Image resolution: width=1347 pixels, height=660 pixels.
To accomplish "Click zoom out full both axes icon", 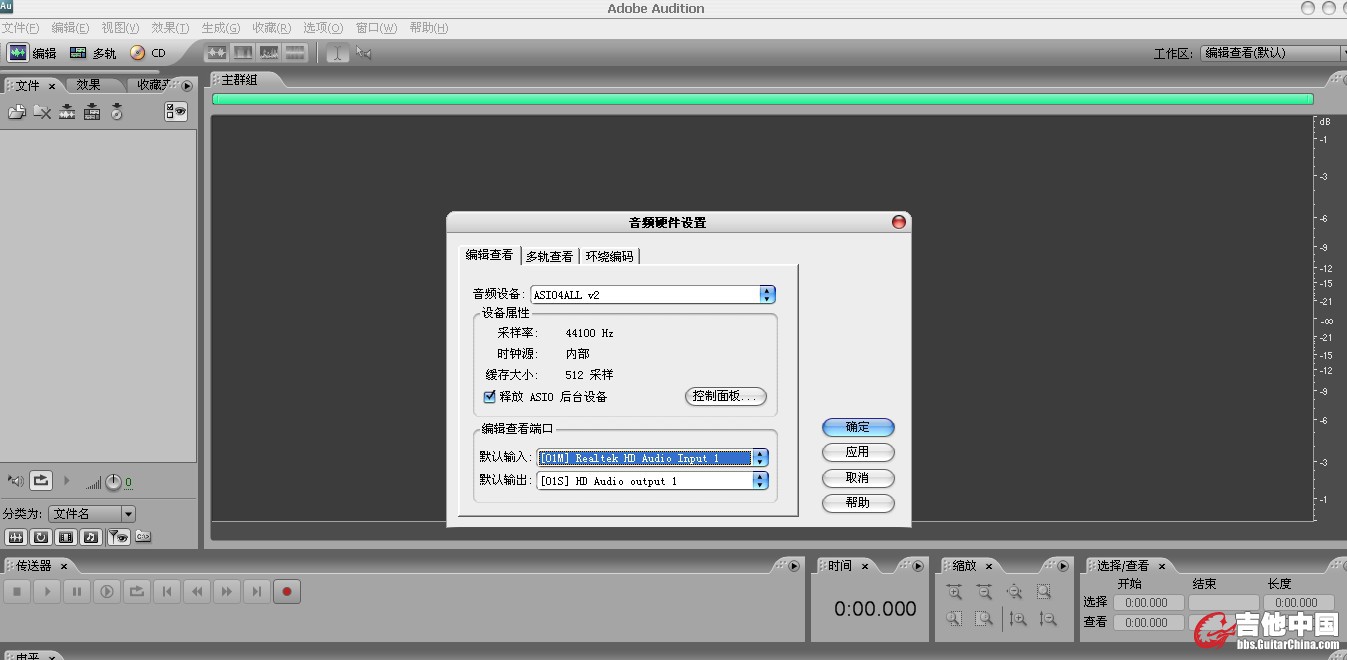I will [1015, 592].
